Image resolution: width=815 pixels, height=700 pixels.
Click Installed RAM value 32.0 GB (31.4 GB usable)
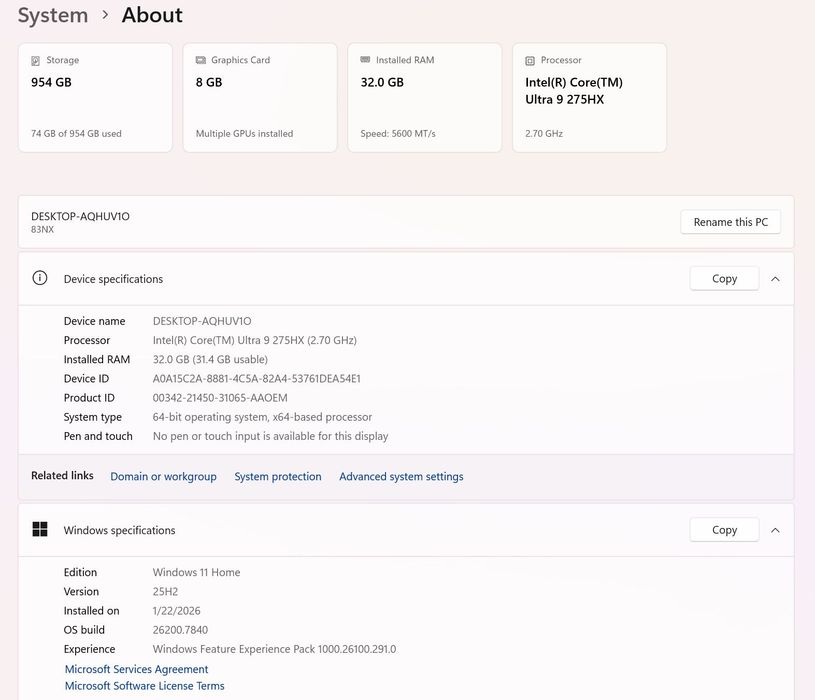210,360
